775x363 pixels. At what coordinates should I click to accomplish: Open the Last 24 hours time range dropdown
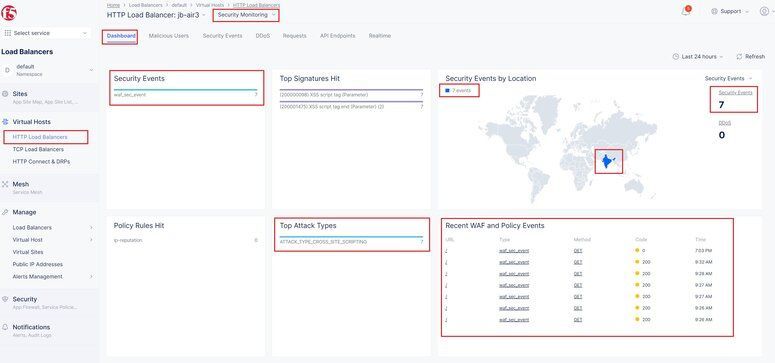pyautogui.click(x=698, y=57)
